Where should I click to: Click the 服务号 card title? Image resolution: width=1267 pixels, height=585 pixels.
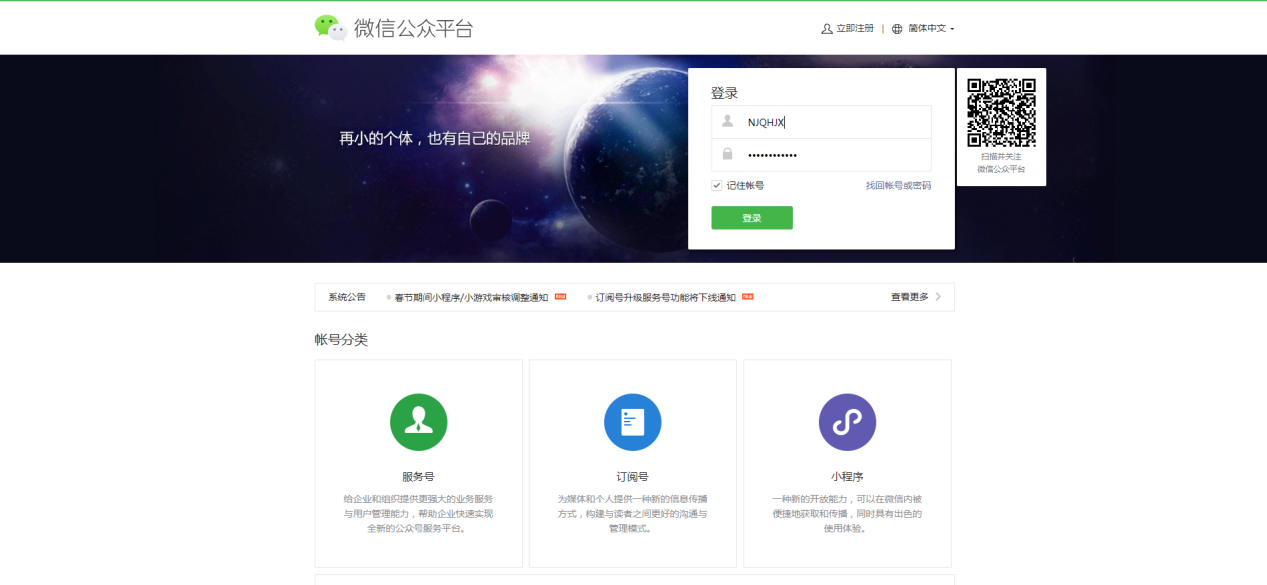pos(418,477)
